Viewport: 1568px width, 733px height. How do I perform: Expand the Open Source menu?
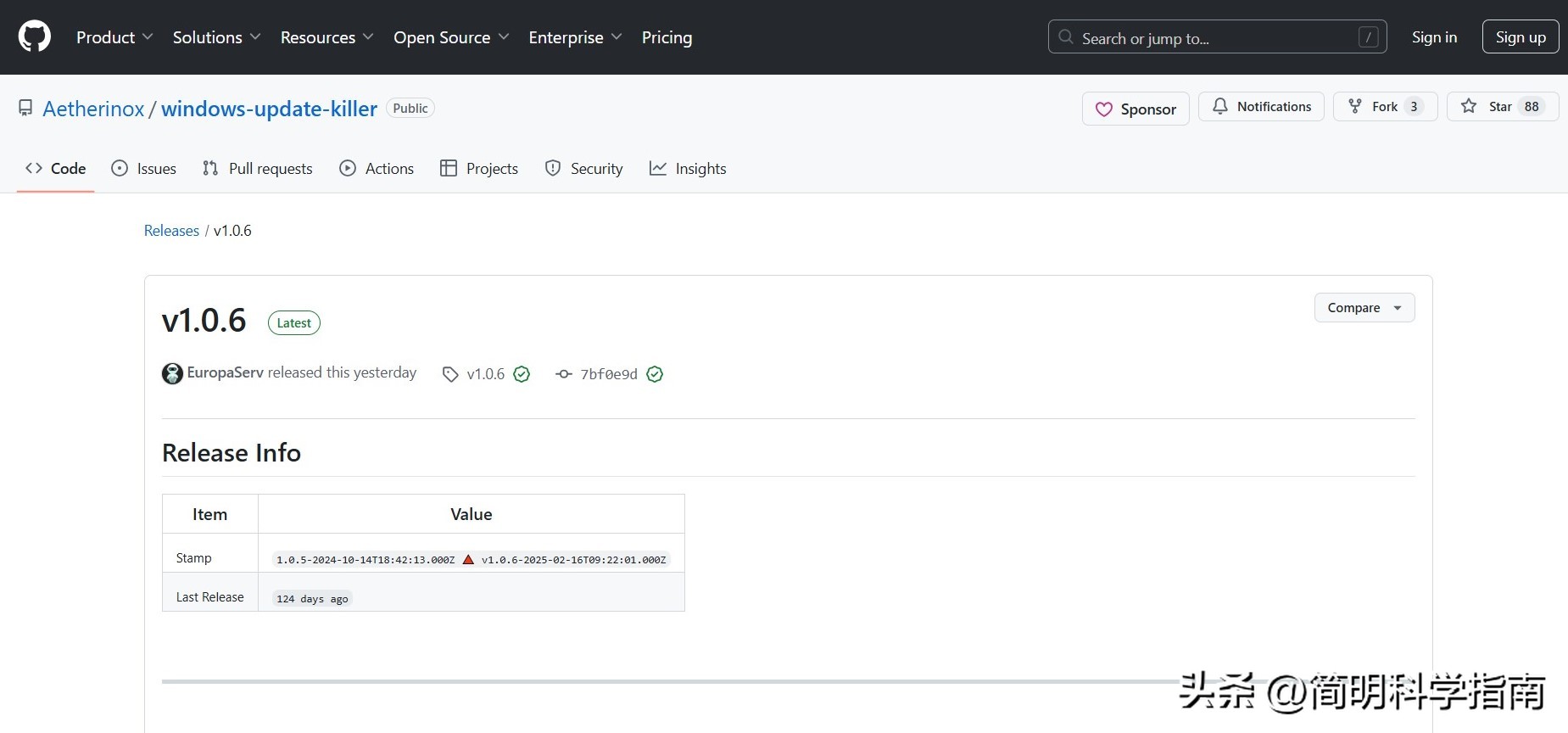tap(451, 37)
